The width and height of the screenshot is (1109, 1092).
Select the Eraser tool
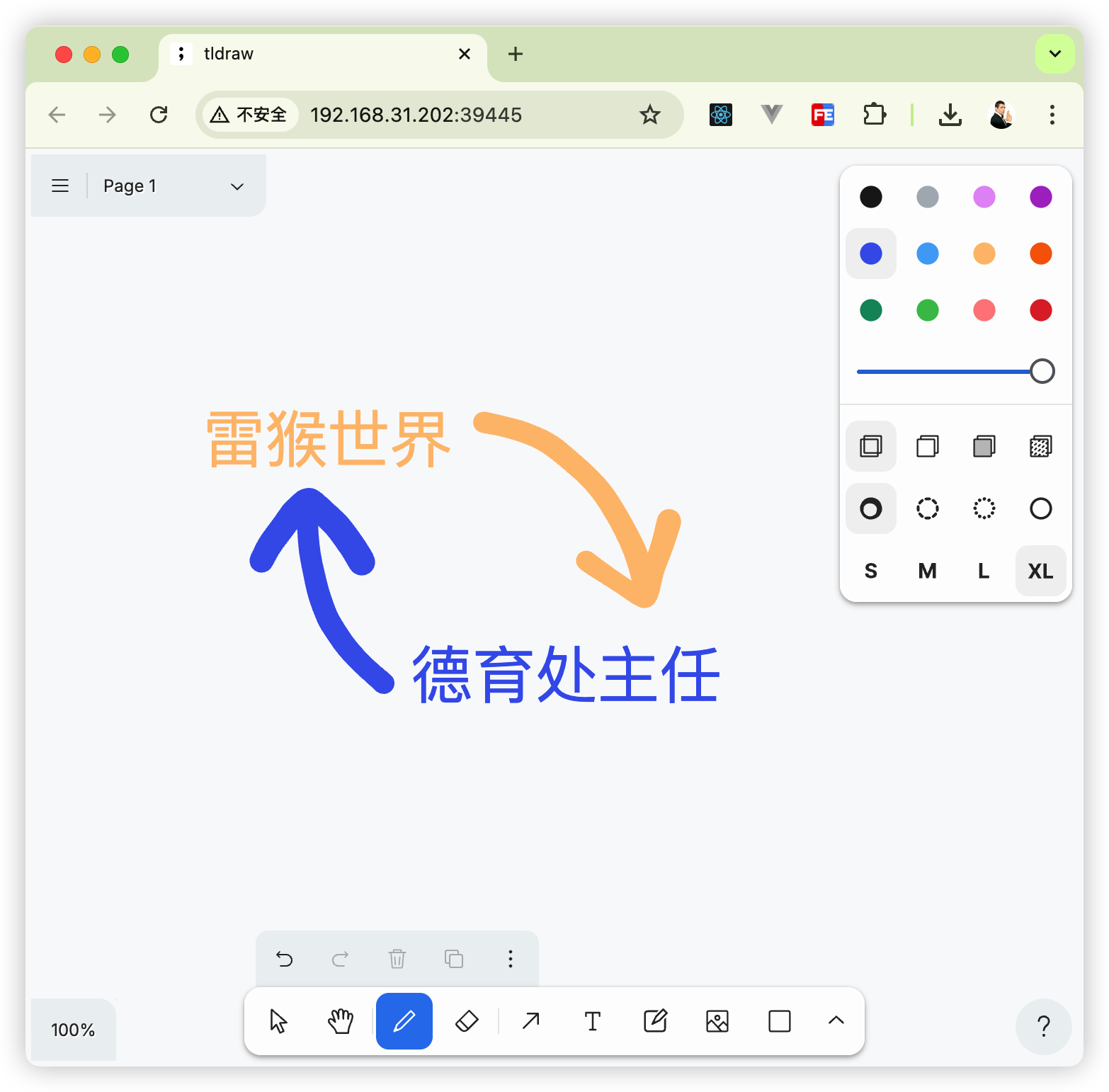click(467, 1021)
